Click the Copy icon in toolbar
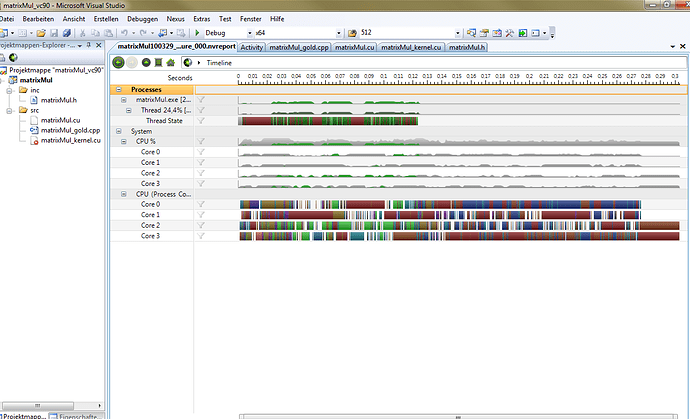Image resolution: width=690 pixels, height=419 pixels. point(95,33)
